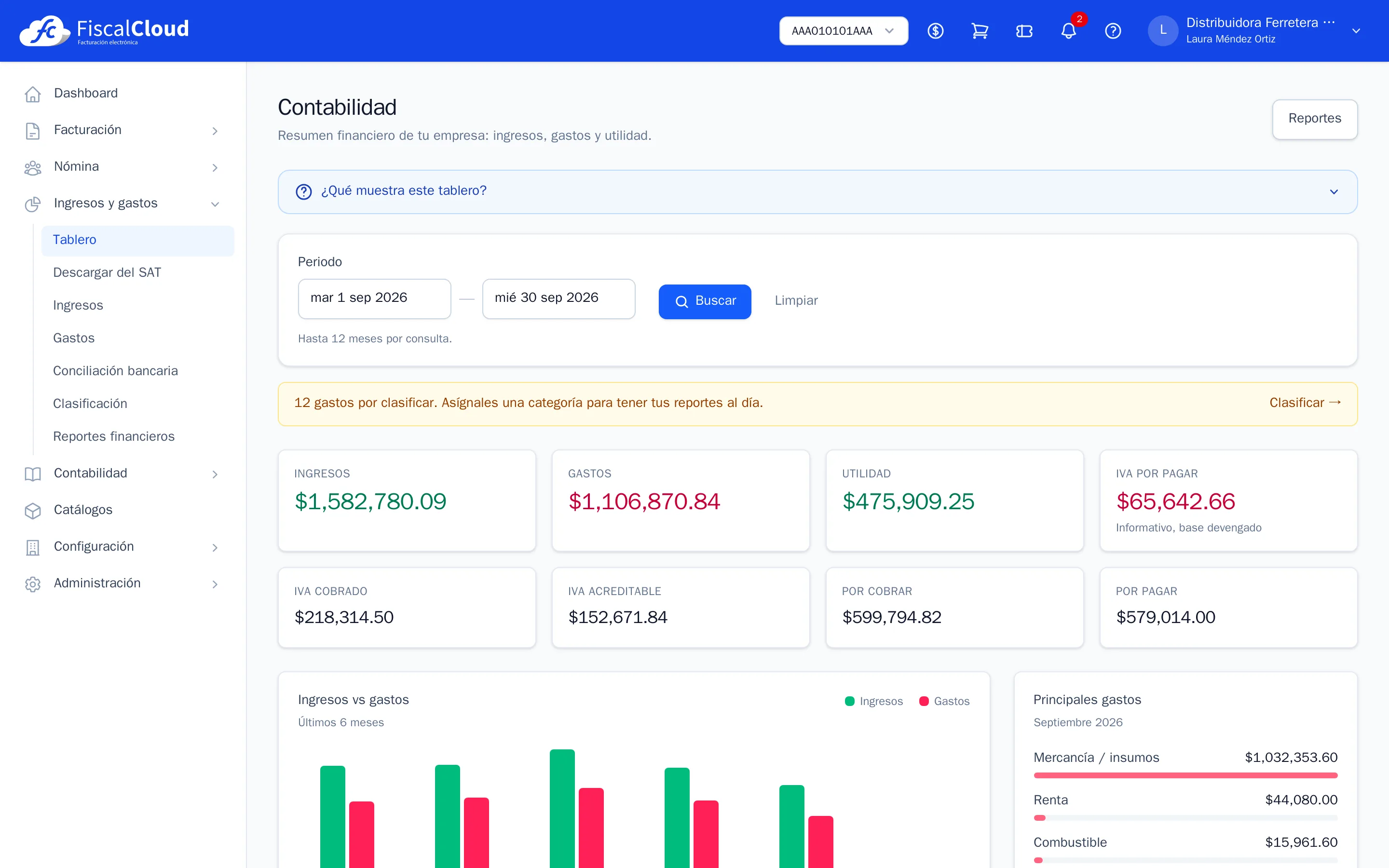Expand the sidebar Contabilidad submenu chevron
Image resolution: width=1389 pixels, height=868 pixels.
[x=215, y=474]
